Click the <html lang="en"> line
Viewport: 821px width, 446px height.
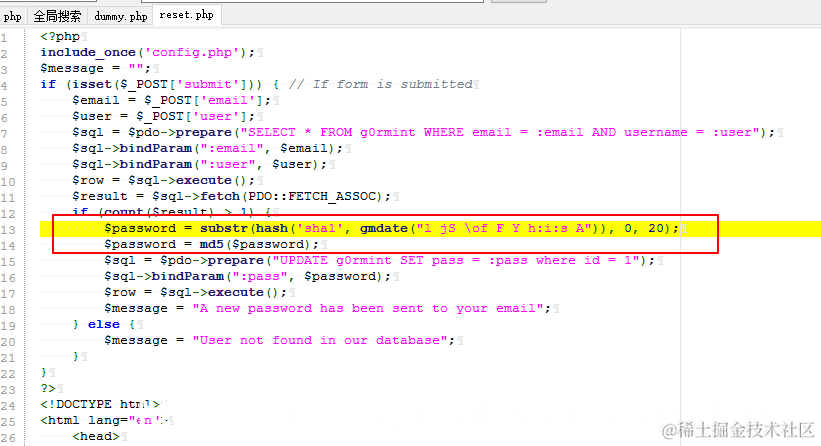(104, 420)
